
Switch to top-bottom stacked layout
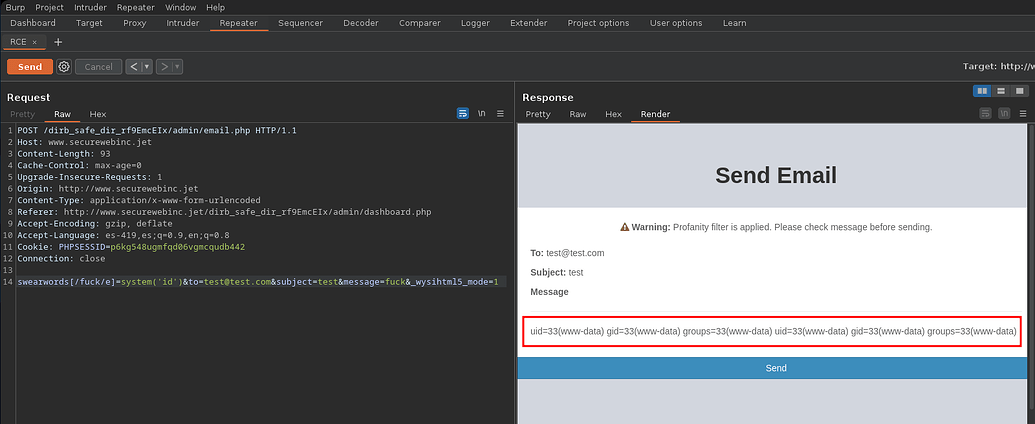coord(1001,91)
